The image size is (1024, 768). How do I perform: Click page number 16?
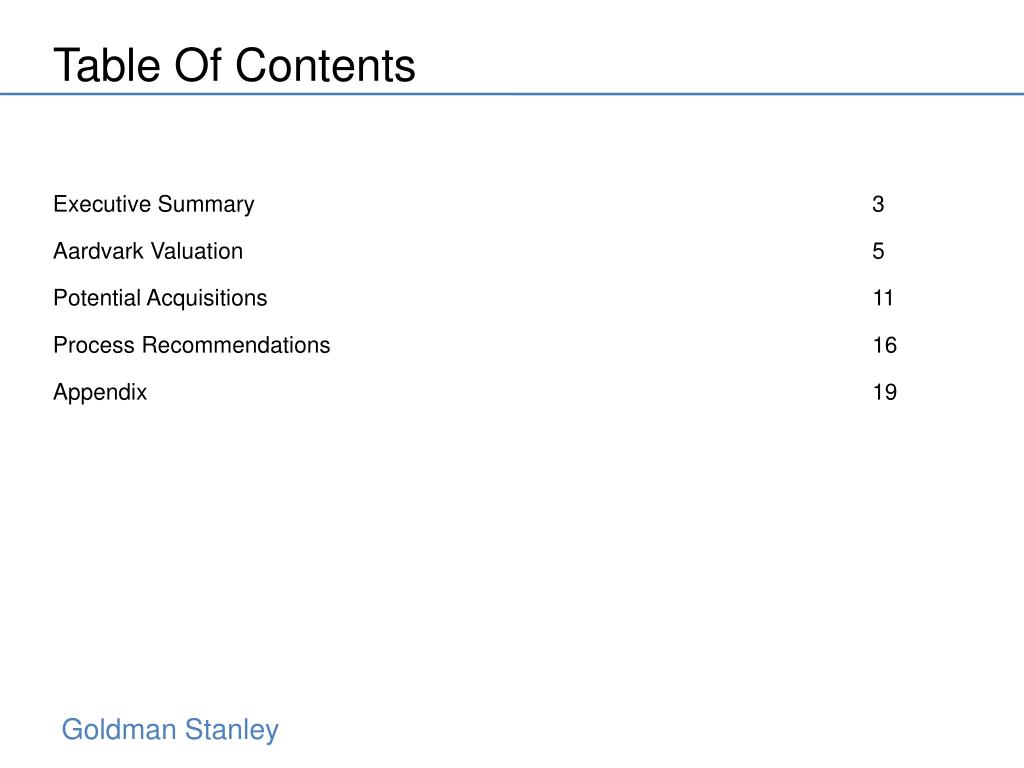point(885,345)
